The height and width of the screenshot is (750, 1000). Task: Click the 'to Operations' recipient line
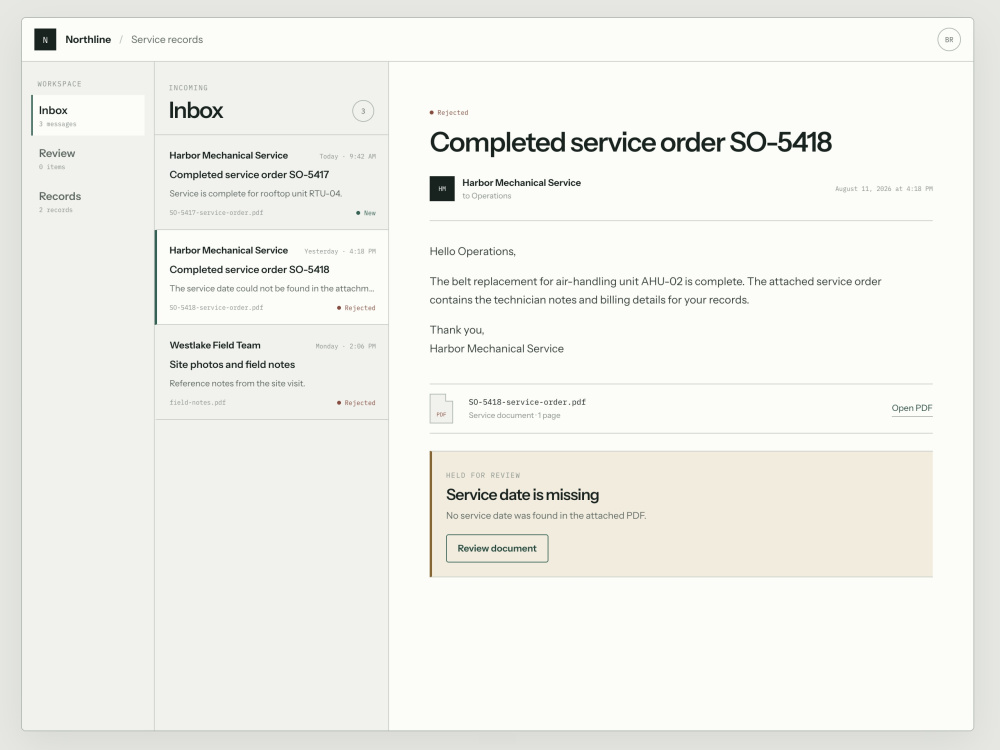487,196
